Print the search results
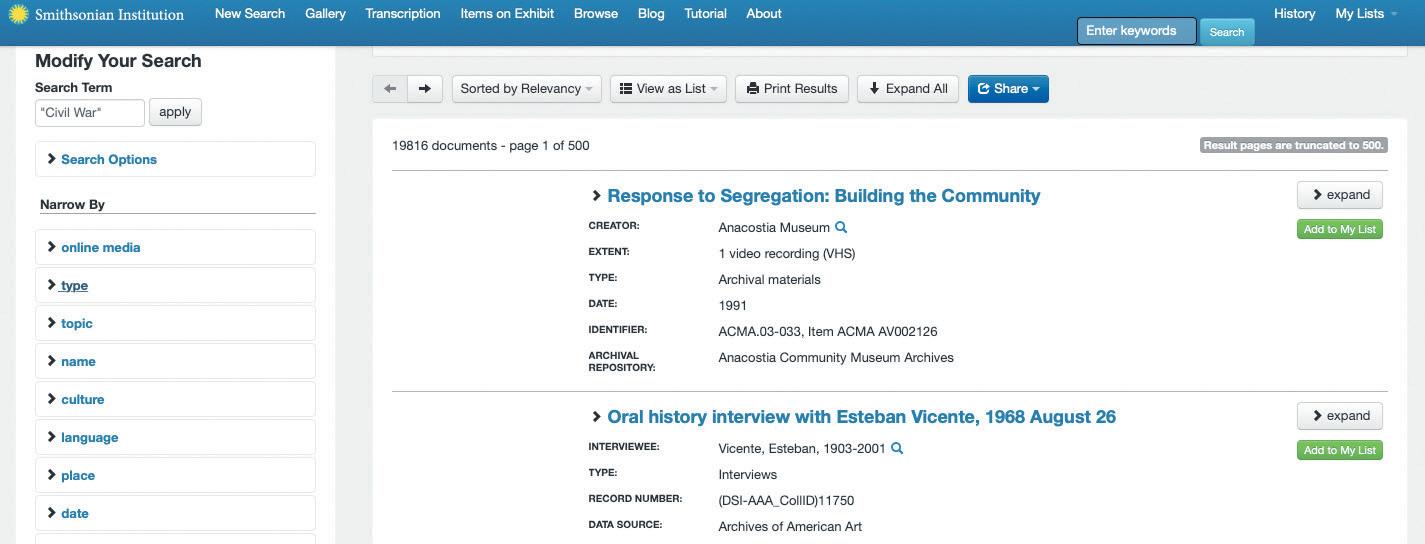Screen dimensions: 1425x544 point(792,89)
